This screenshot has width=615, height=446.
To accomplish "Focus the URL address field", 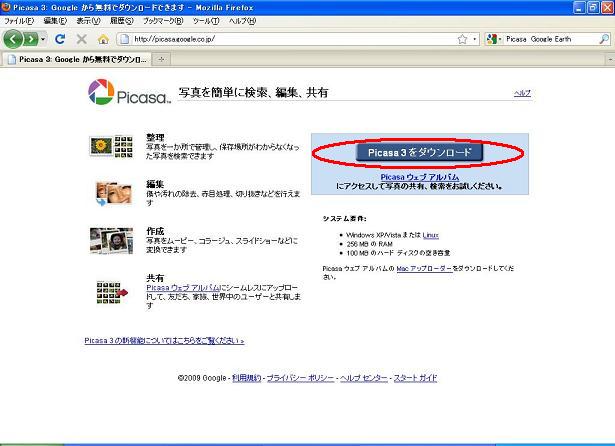I will [292, 39].
